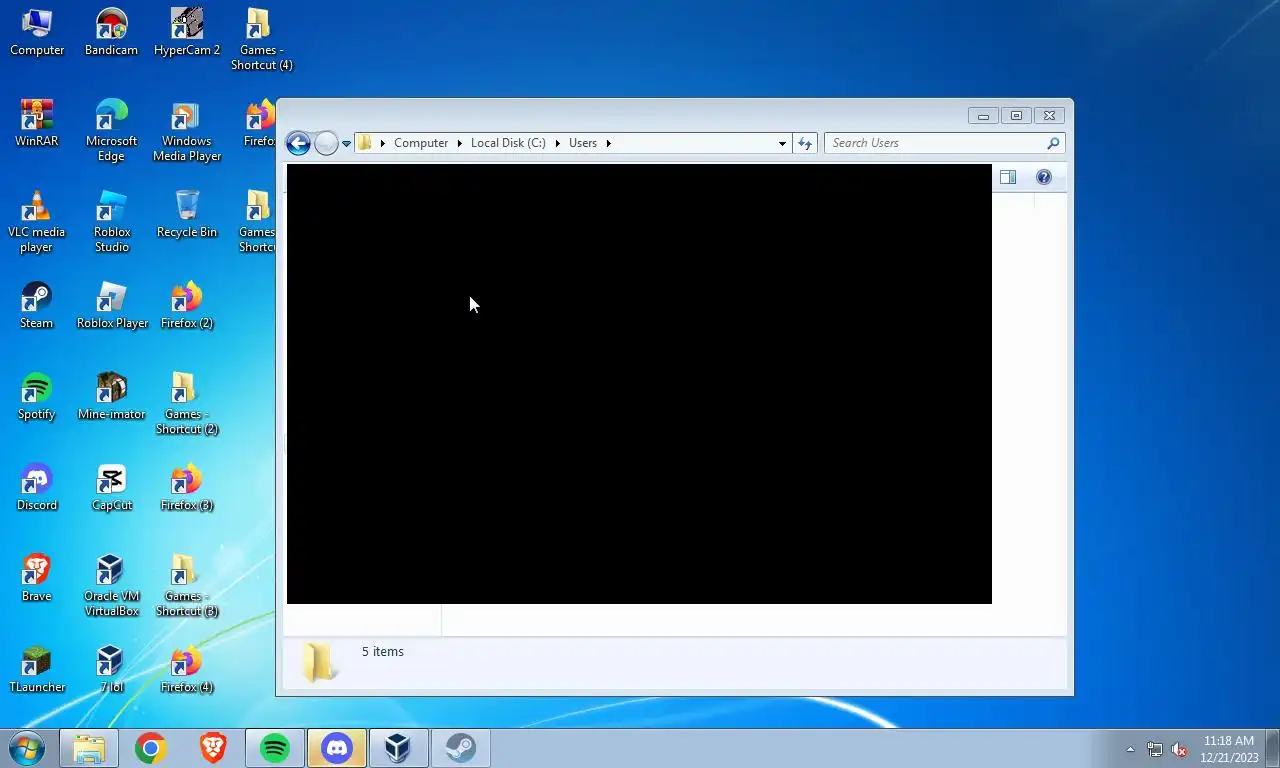The width and height of the screenshot is (1280, 768).
Task: Expand arrow after Local Disk (C:) breadcrumb
Action: (558, 143)
